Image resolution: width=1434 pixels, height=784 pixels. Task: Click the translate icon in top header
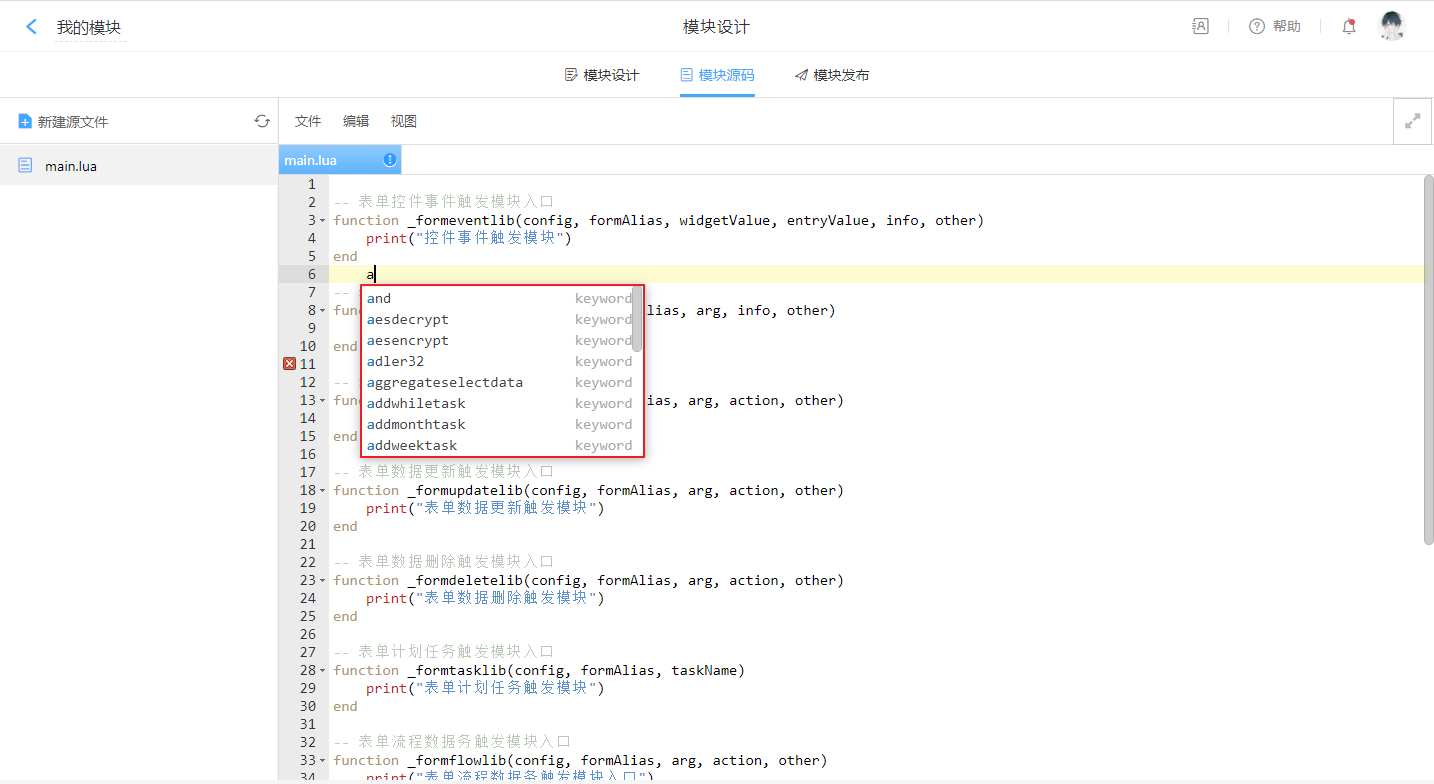(1200, 27)
